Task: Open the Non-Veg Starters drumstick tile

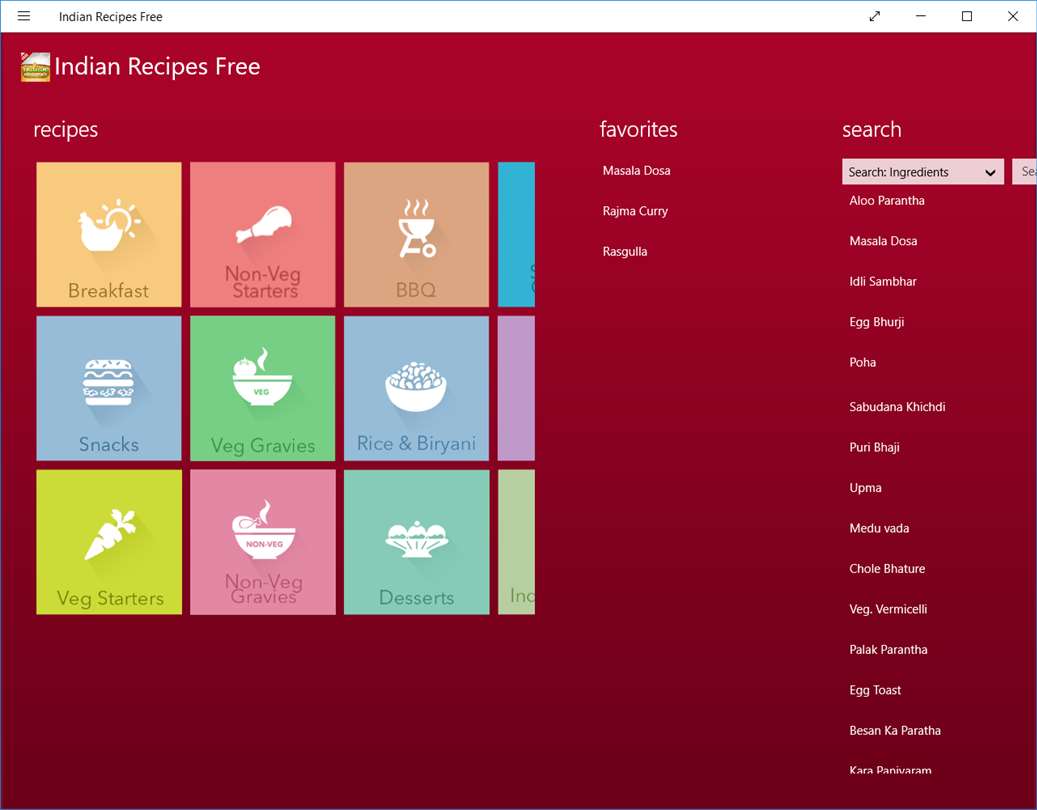Action: (263, 234)
